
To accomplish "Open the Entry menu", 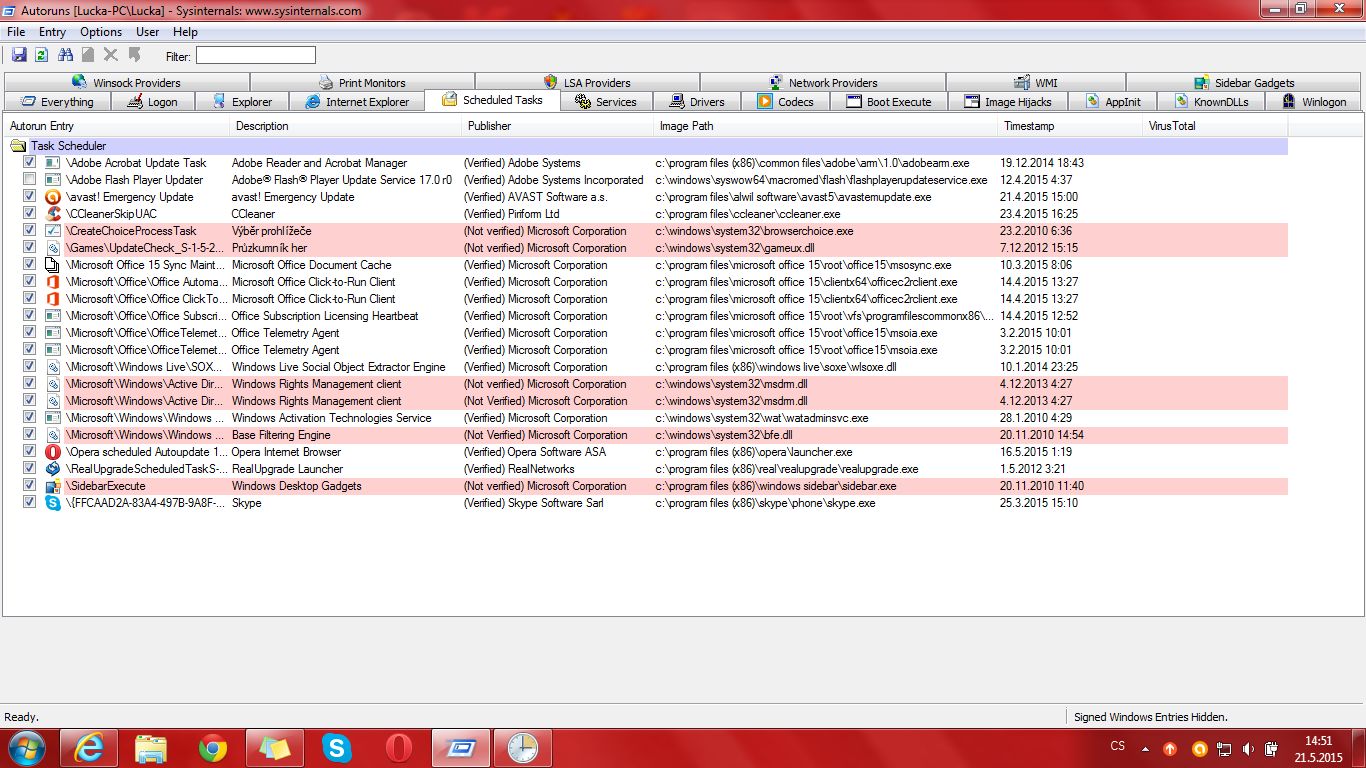I will click(x=52, y=32).
